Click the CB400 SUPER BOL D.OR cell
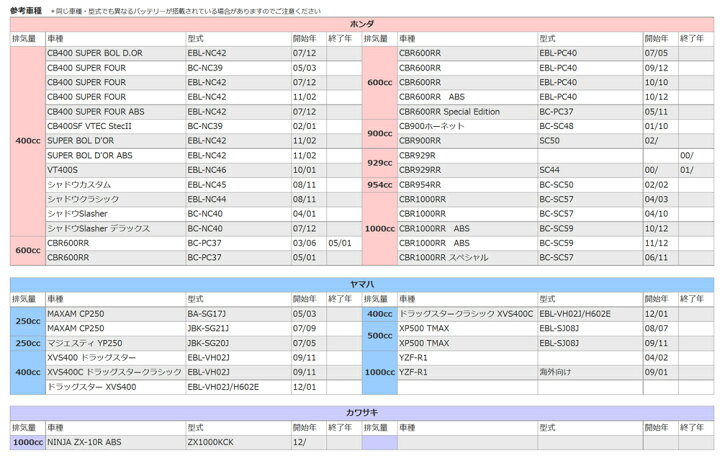This screenshot has height=456, width=720. click(116, 53)
